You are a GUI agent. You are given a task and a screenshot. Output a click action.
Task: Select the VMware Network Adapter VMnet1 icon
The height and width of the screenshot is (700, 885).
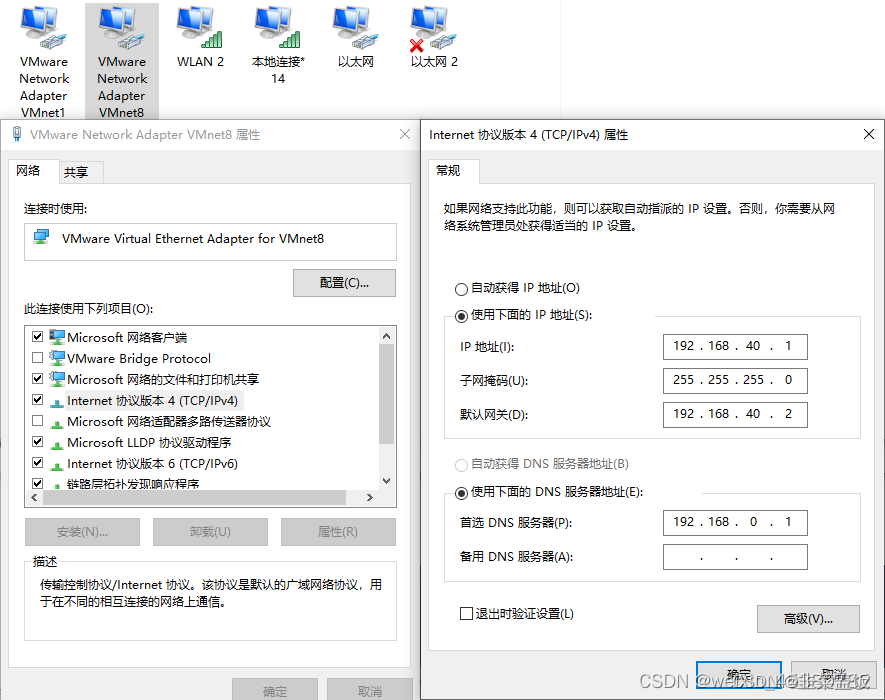[43, 27]
